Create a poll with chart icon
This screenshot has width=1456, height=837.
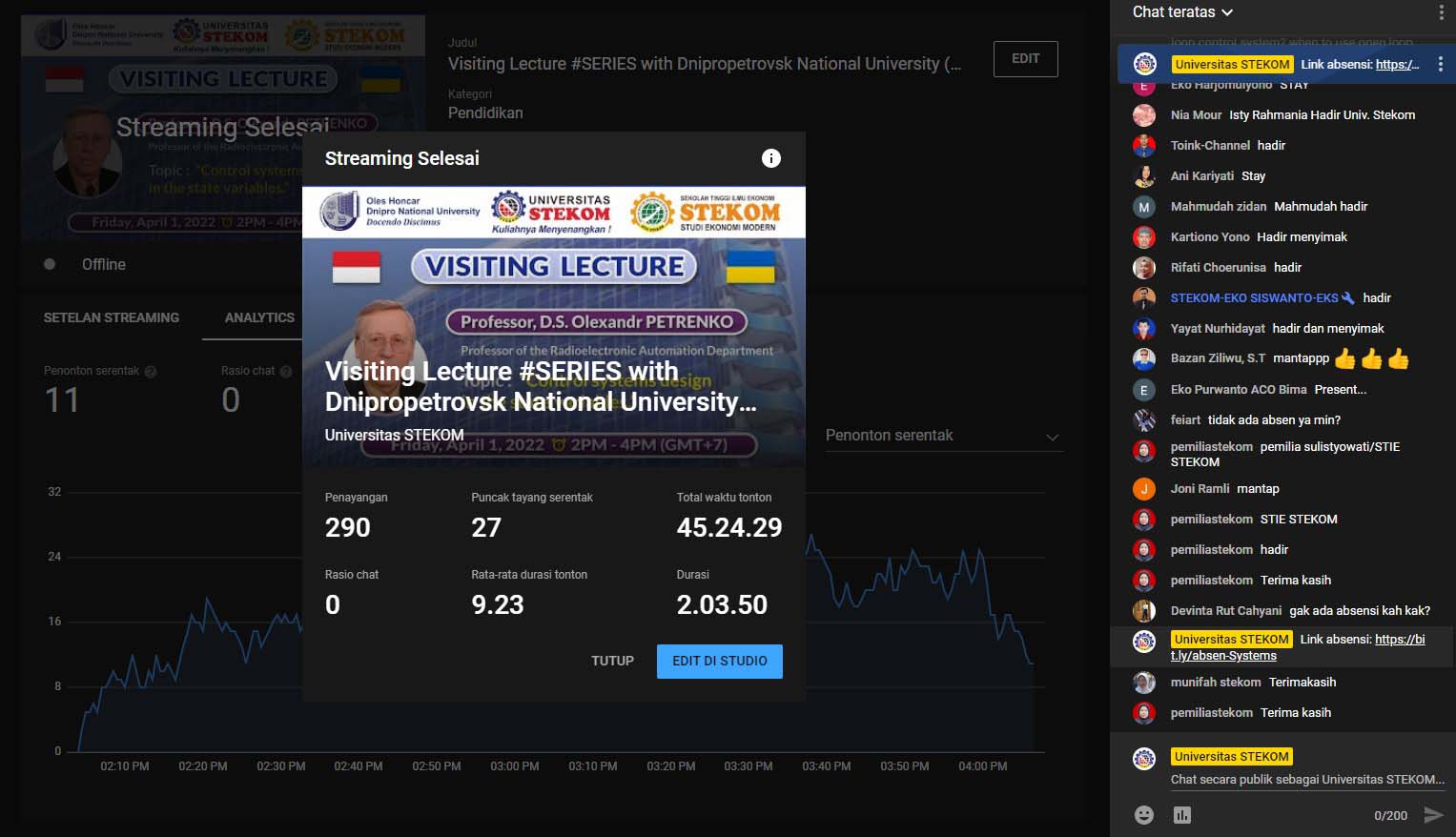[x=1182, y=814]
